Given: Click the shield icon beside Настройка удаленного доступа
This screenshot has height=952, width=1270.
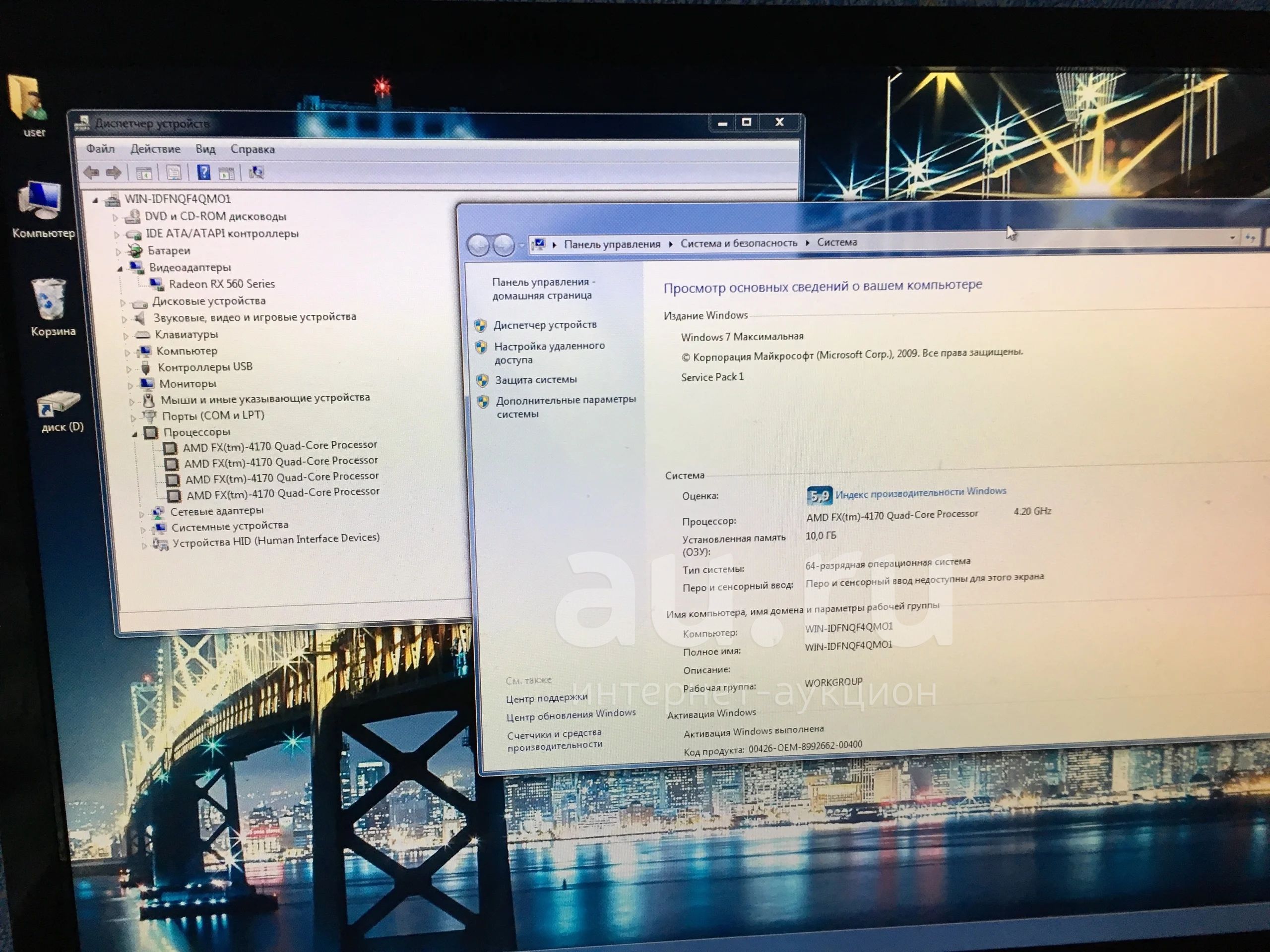Looking at the screenshot, I should [x=481, y=347].
